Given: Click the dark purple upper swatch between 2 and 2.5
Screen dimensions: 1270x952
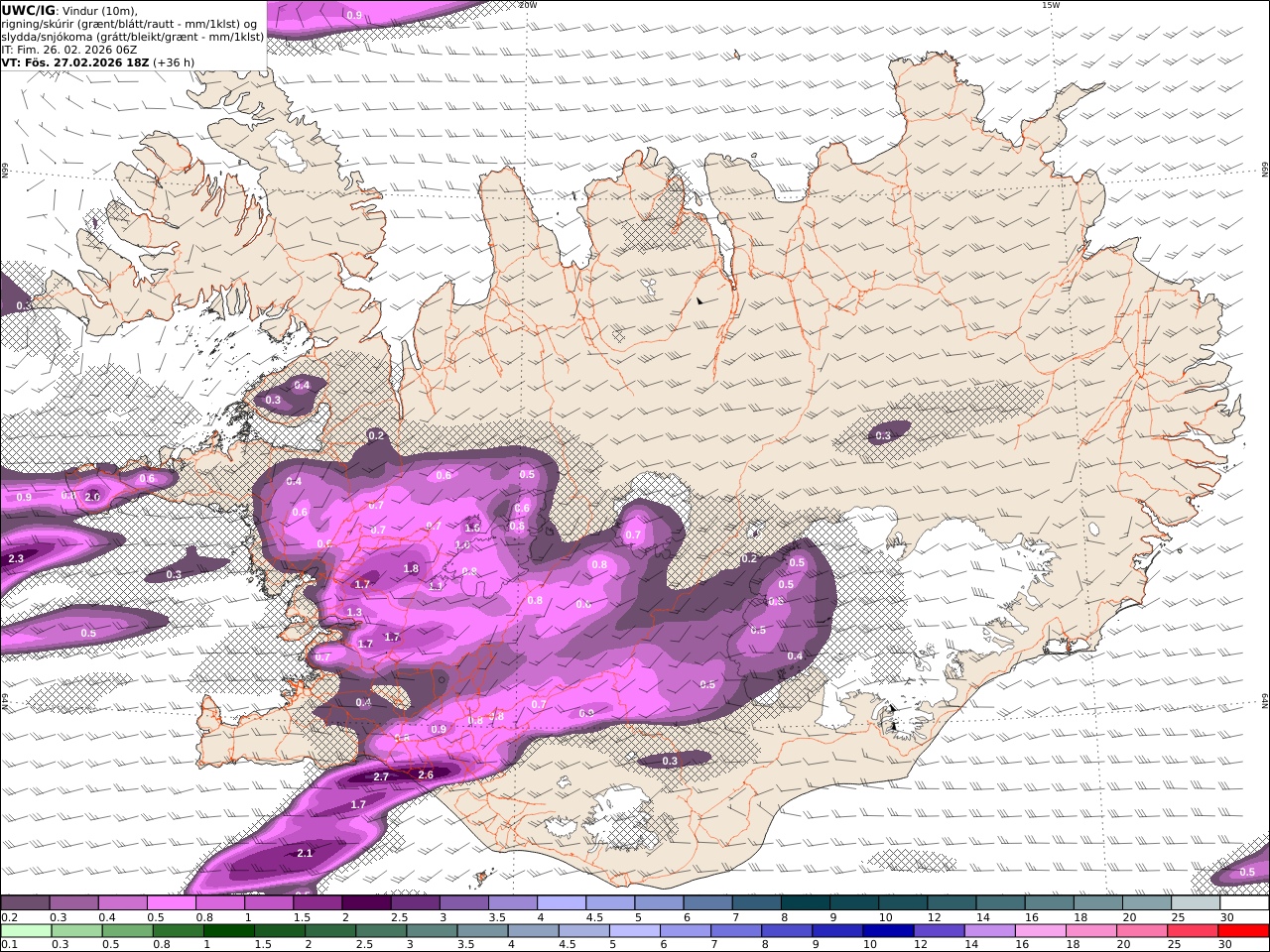Looking at the screenshot, I should (366, 902).
